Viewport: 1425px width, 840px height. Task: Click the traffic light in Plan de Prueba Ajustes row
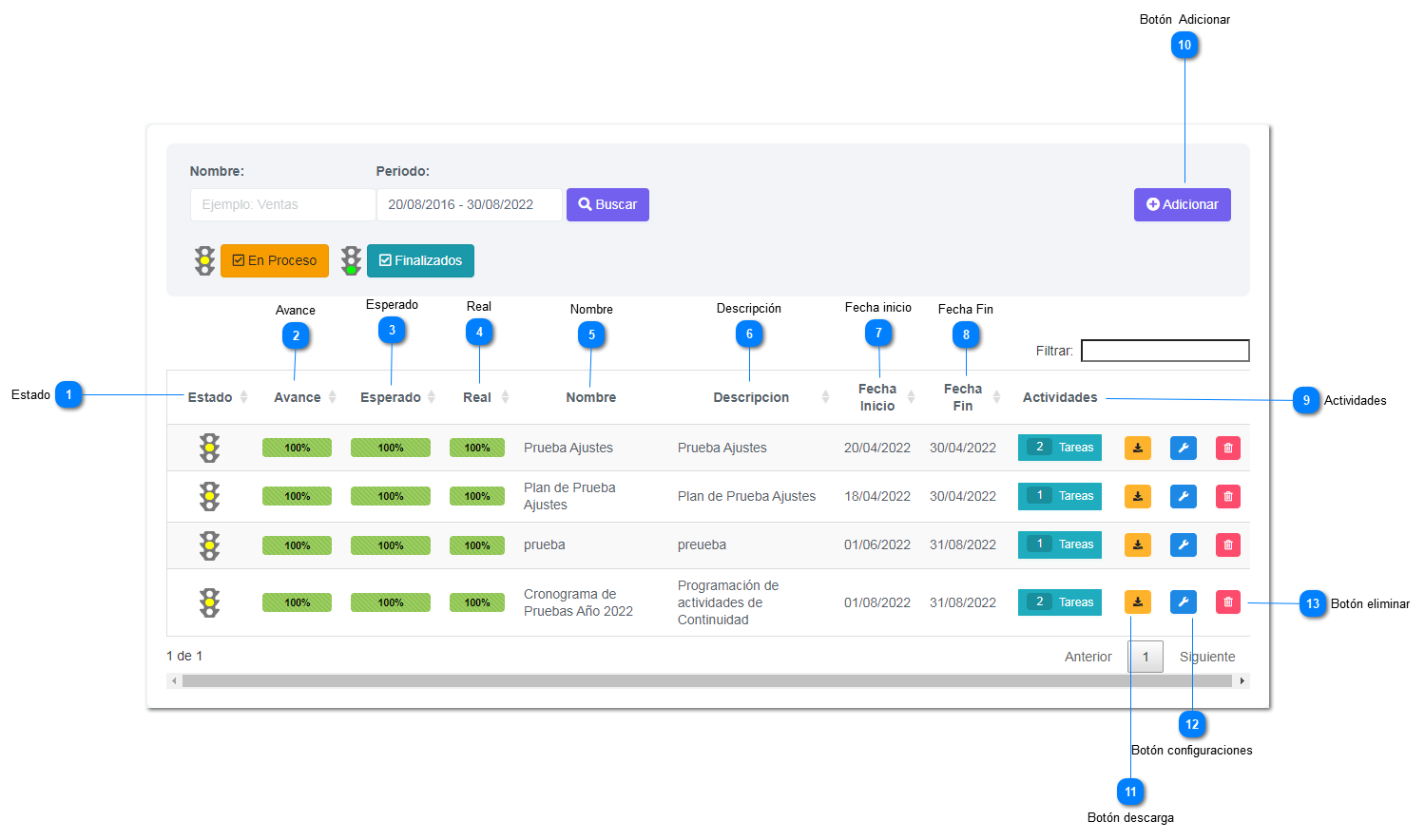pyautogui.click(x=210, y=496)
